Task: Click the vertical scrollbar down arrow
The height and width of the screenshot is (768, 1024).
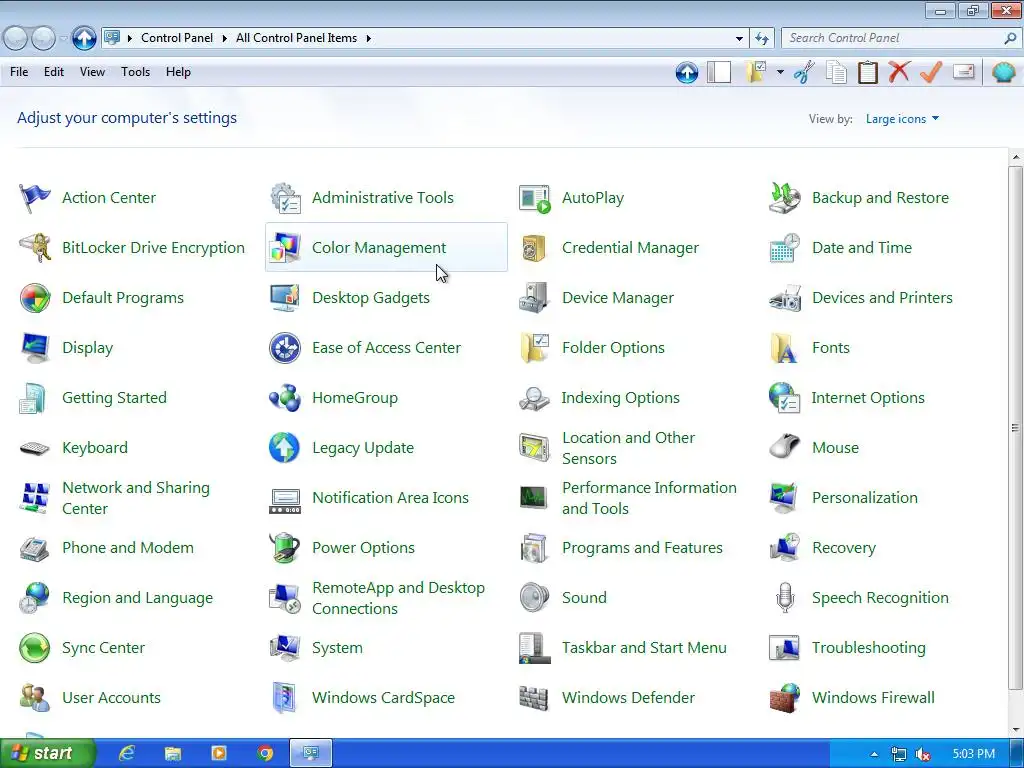Action: point(1016,730)
